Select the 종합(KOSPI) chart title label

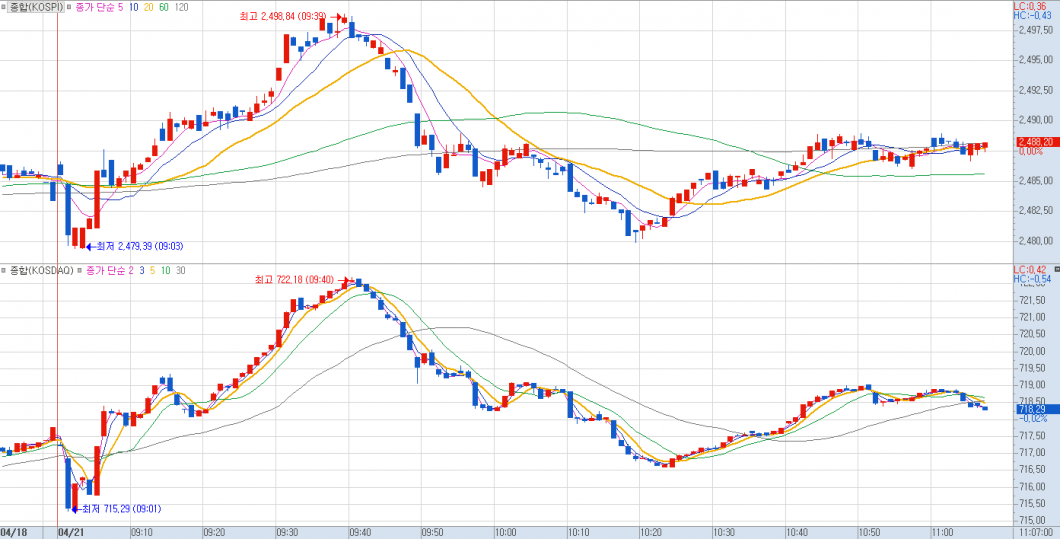36,7
